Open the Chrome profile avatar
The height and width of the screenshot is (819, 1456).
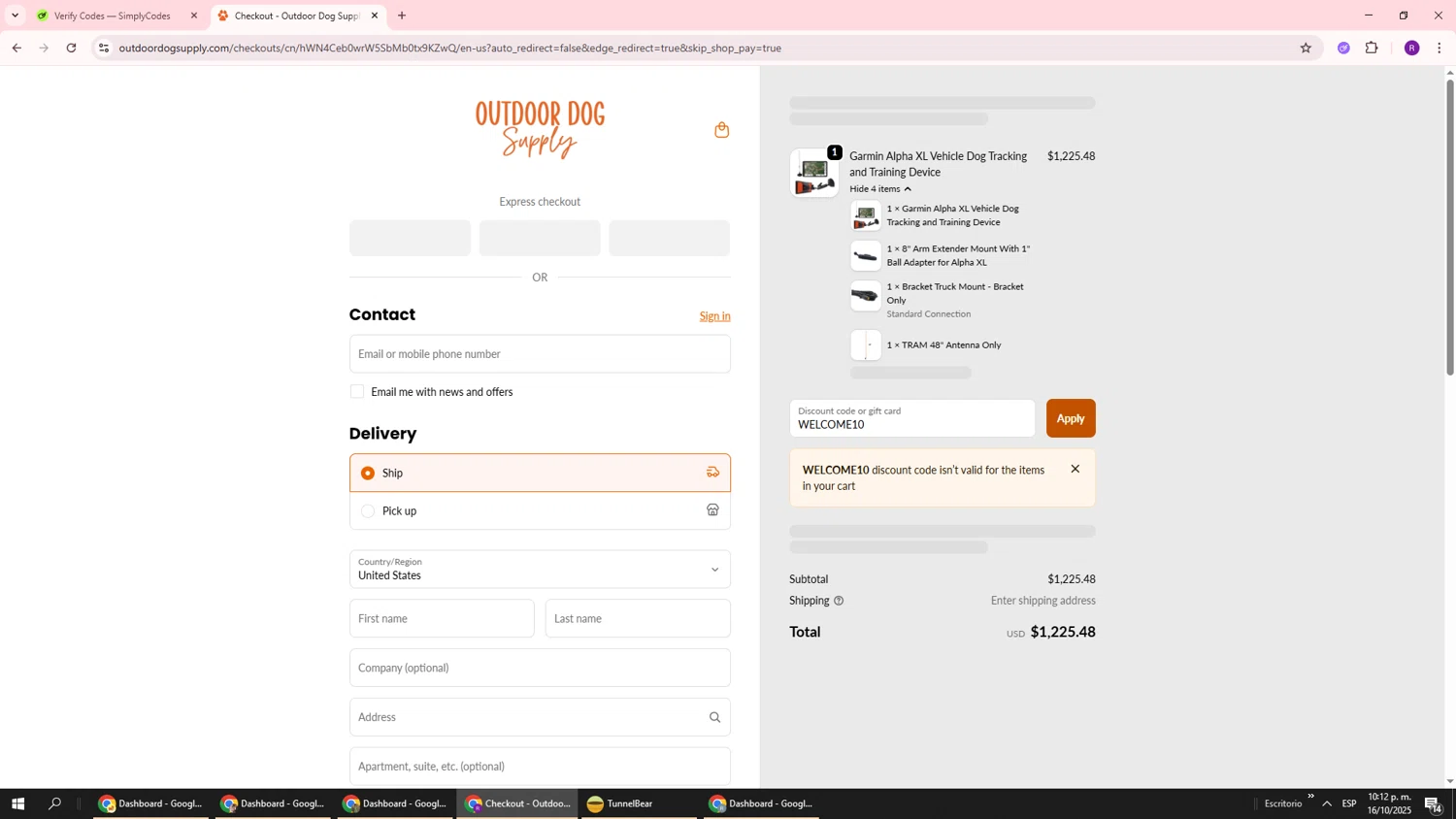(1411, 48)
